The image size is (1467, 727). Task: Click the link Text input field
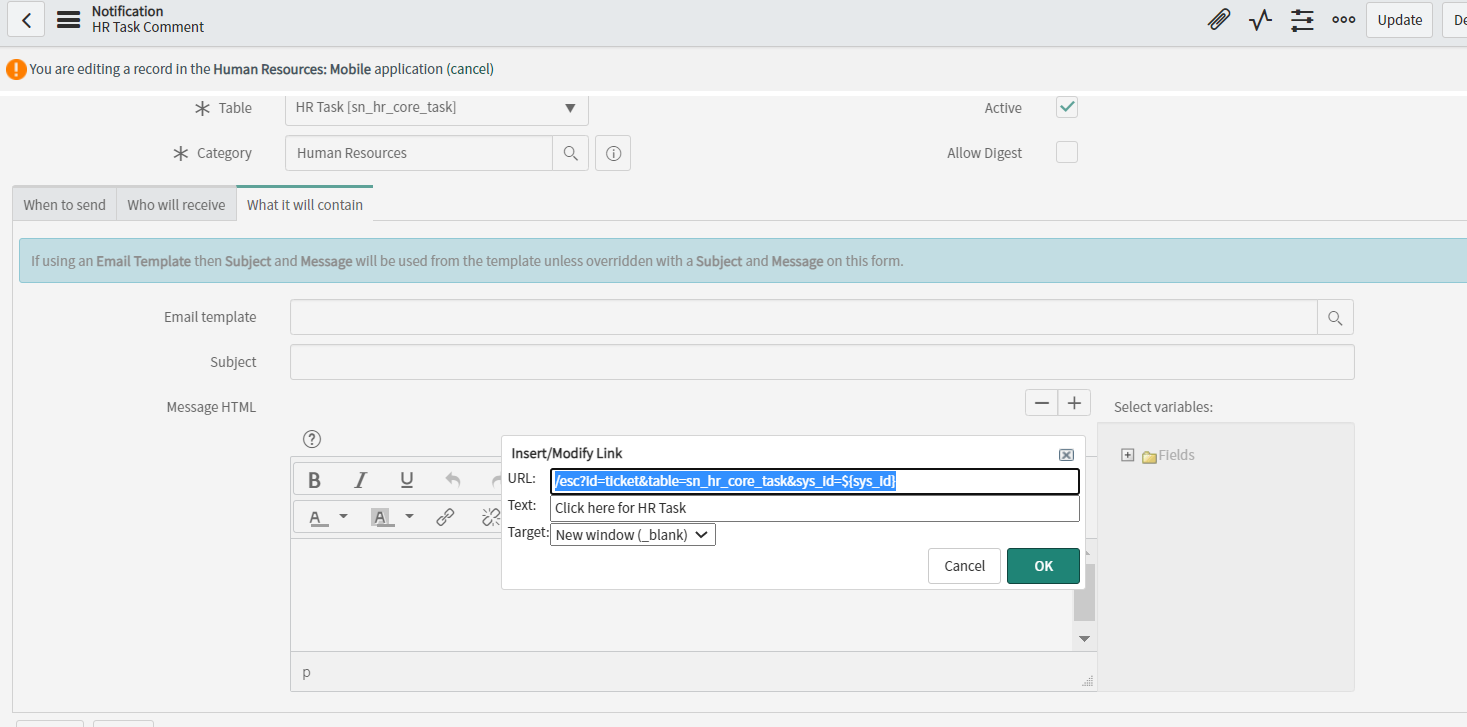point(815,508)
